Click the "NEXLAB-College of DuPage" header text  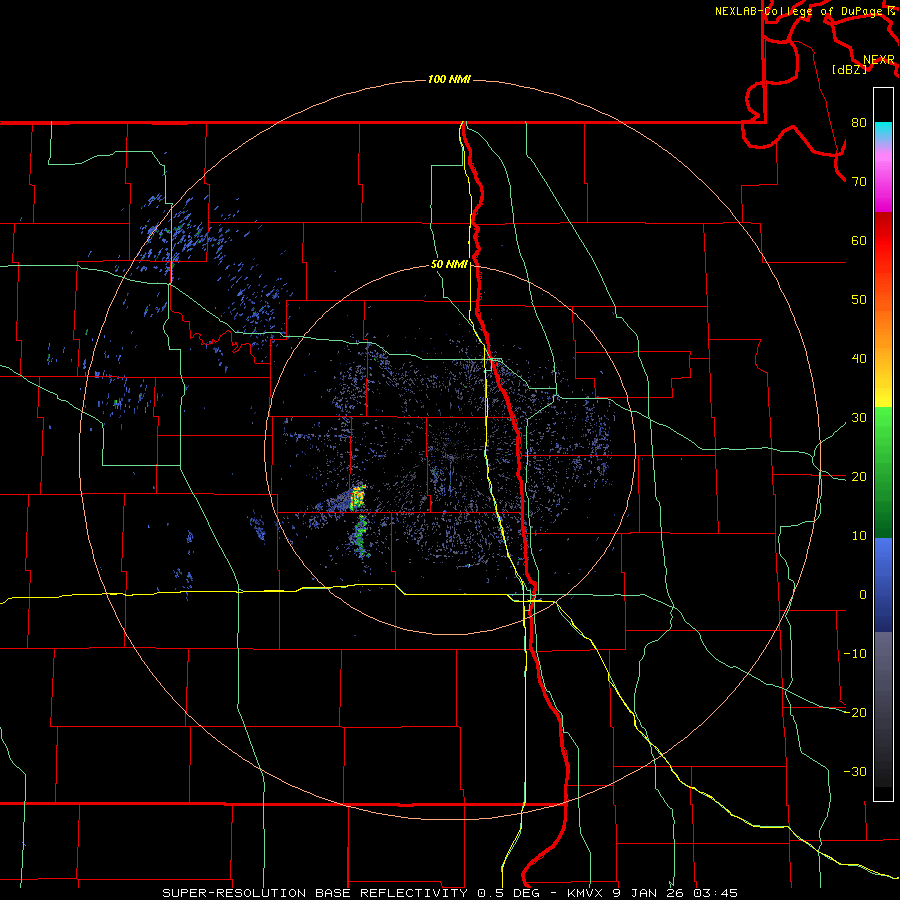click(798, 11)
